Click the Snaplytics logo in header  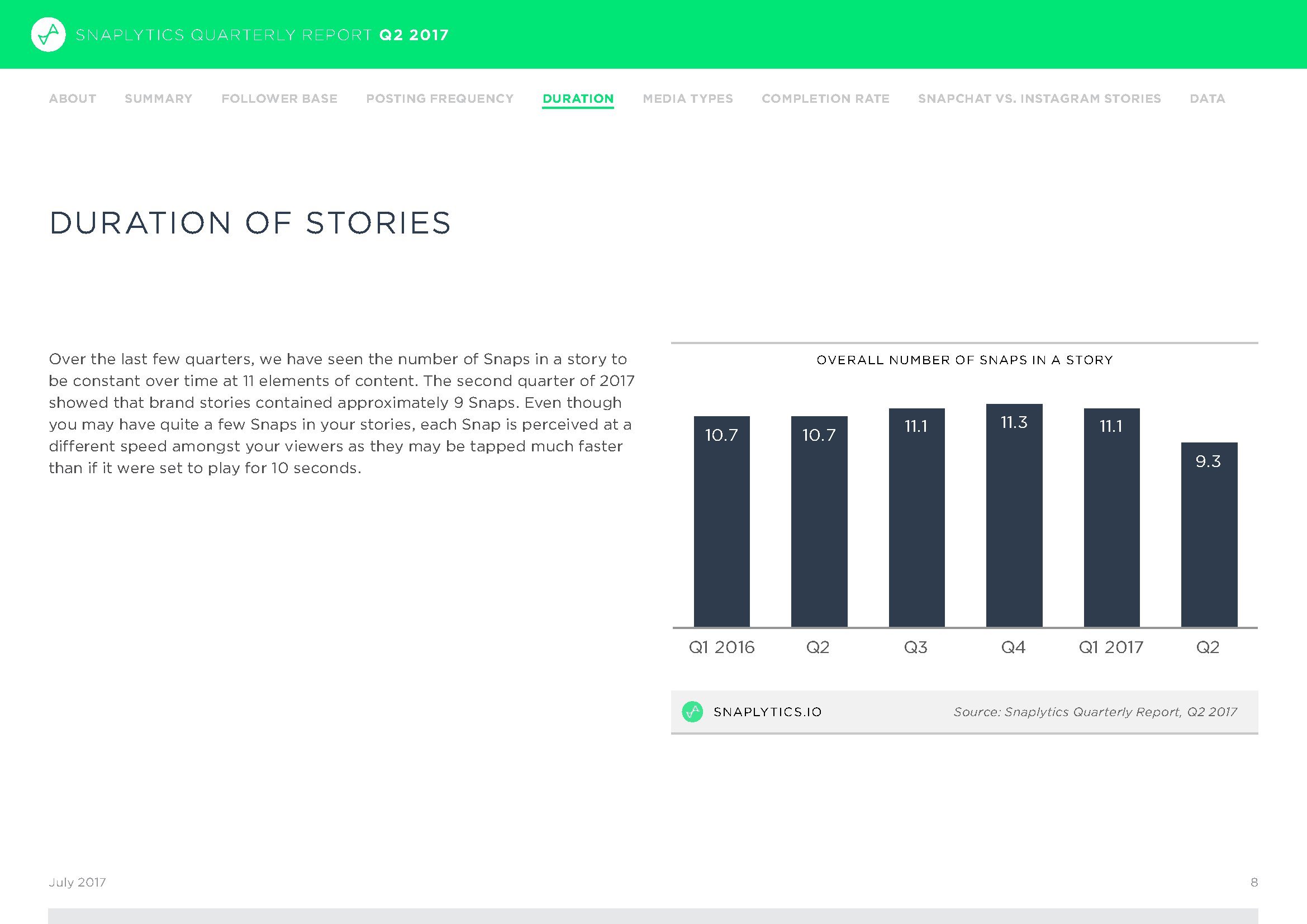[49, 35]
